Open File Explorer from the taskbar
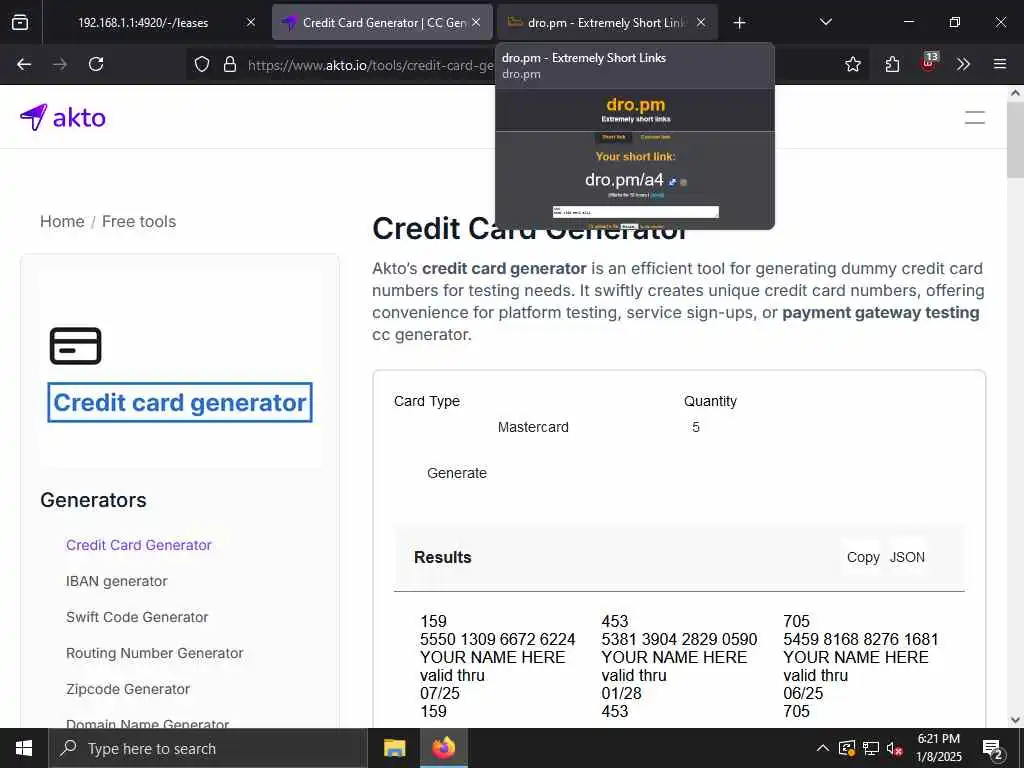The width and height of the screenshot is (1024, 768). tap(394, 748)
